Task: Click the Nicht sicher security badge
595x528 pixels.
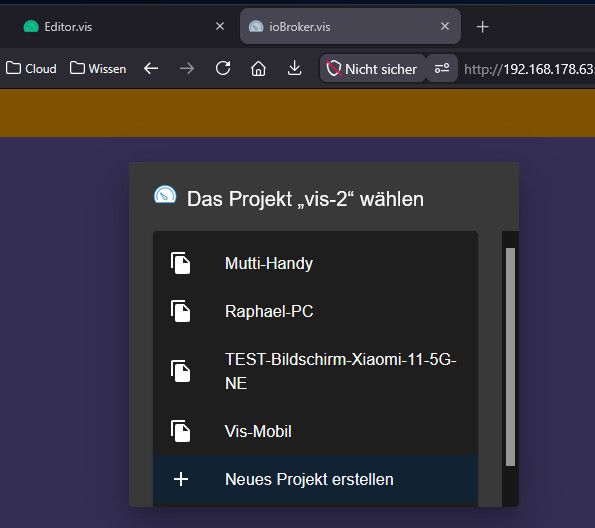Action: [372, 69]
